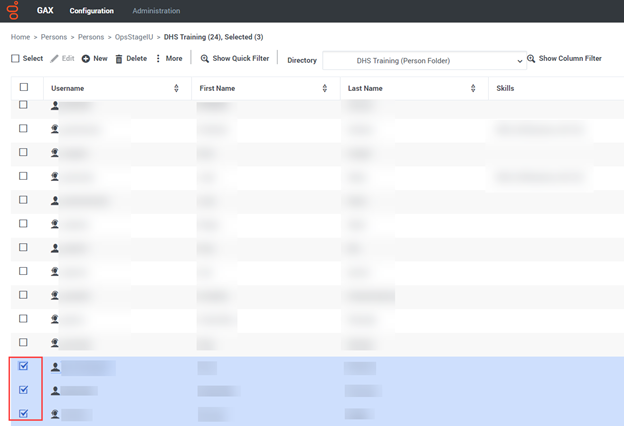Toggle the Select checkbox in toolbar
The width and height of the screenshot is (624, 426).
coord(15,59)
